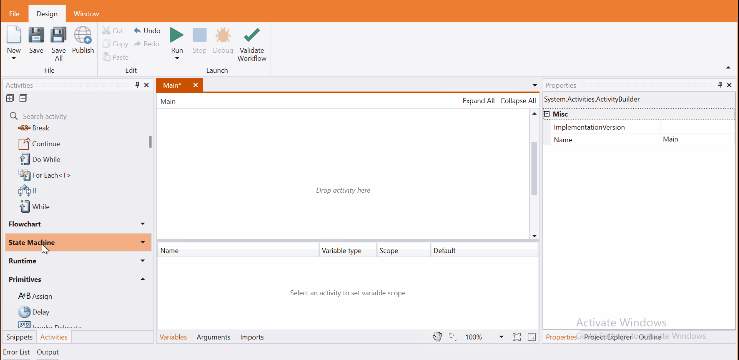Edit the ImplementationVersion value field
The width and height of the screenshot is (739, 360).
[x=698, y=128]
